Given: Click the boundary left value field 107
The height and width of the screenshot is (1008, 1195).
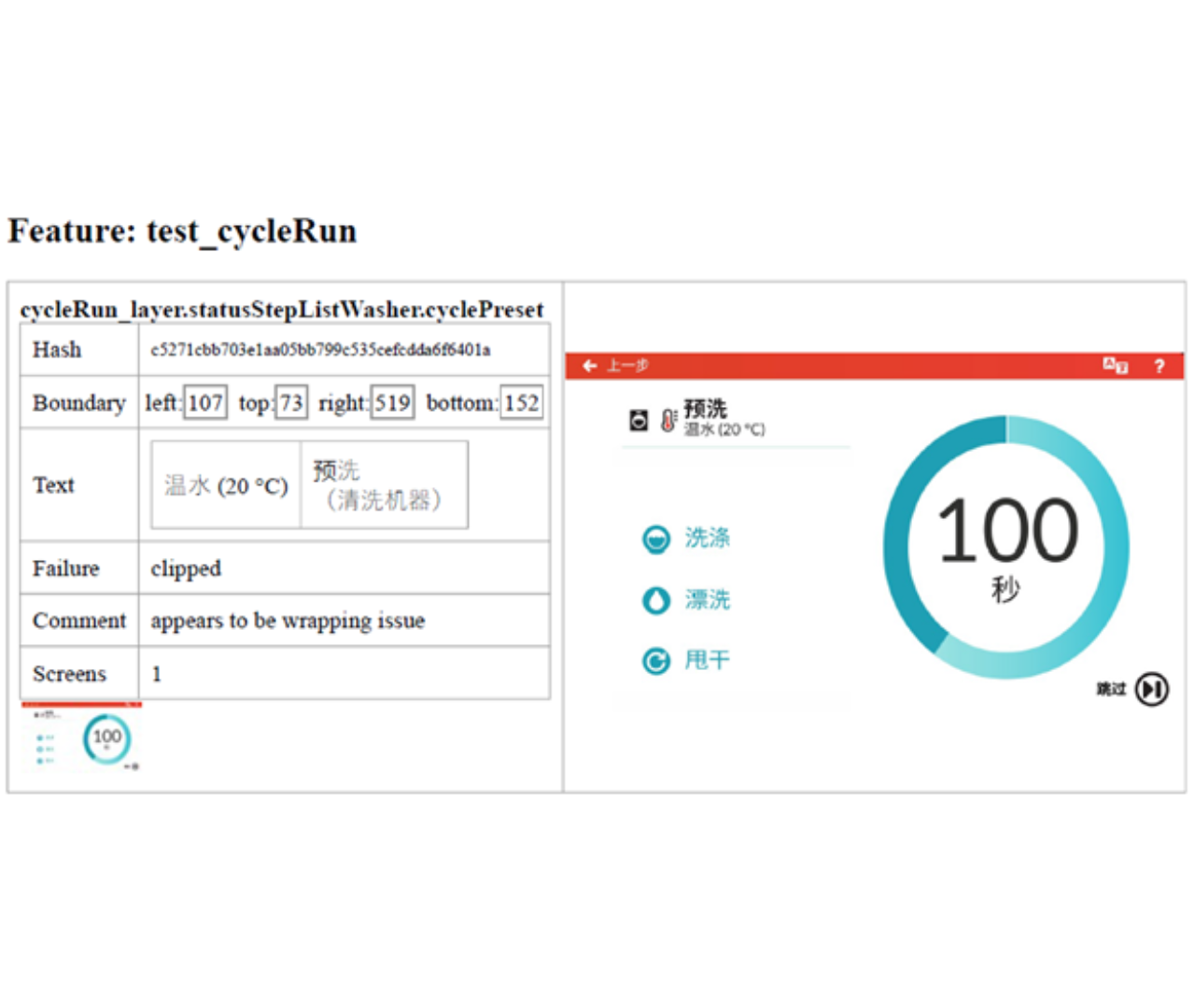Looking at the screenshot, I should [x=205, y=403].
